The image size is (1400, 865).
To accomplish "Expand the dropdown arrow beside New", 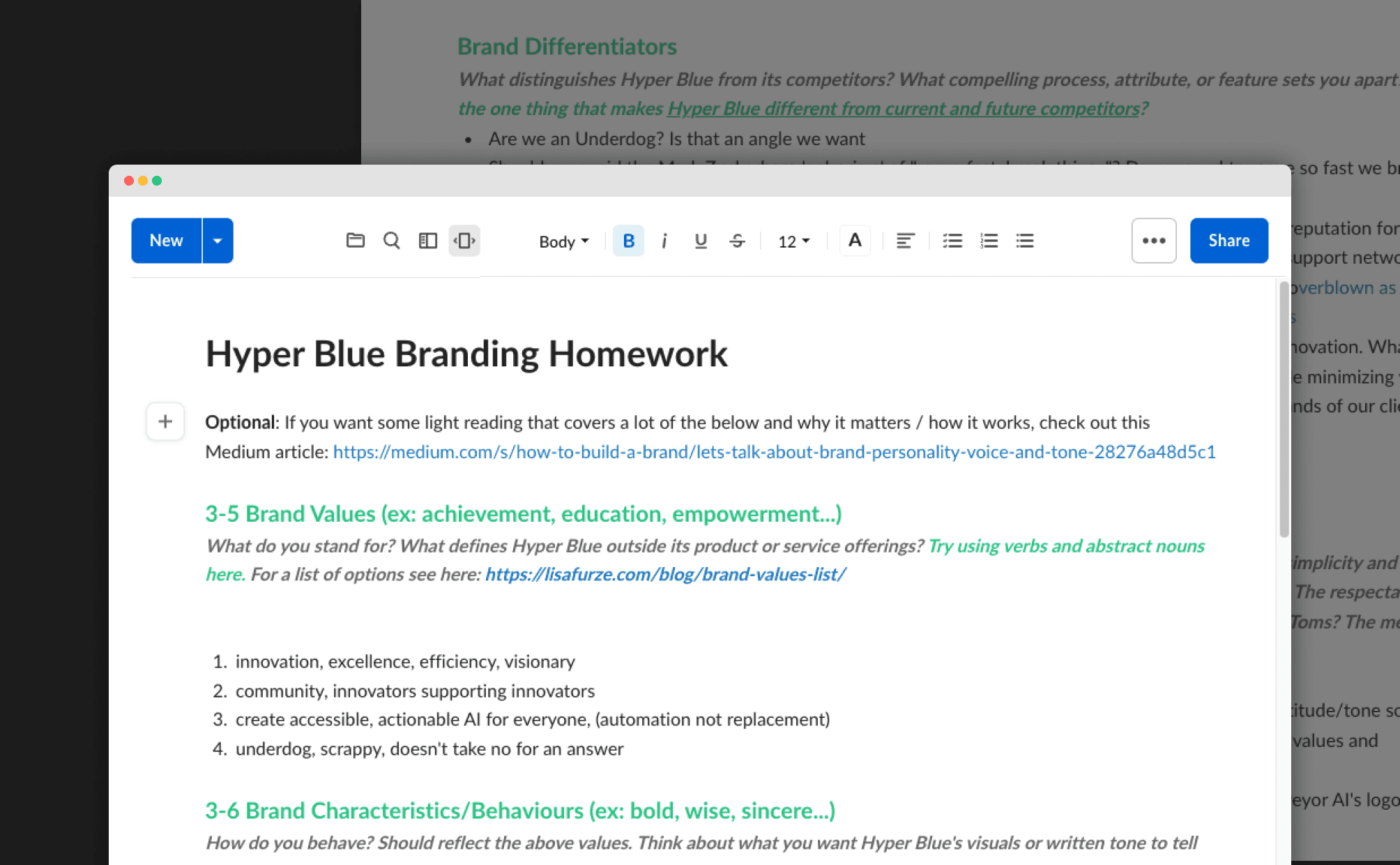I will click(218, 241).
